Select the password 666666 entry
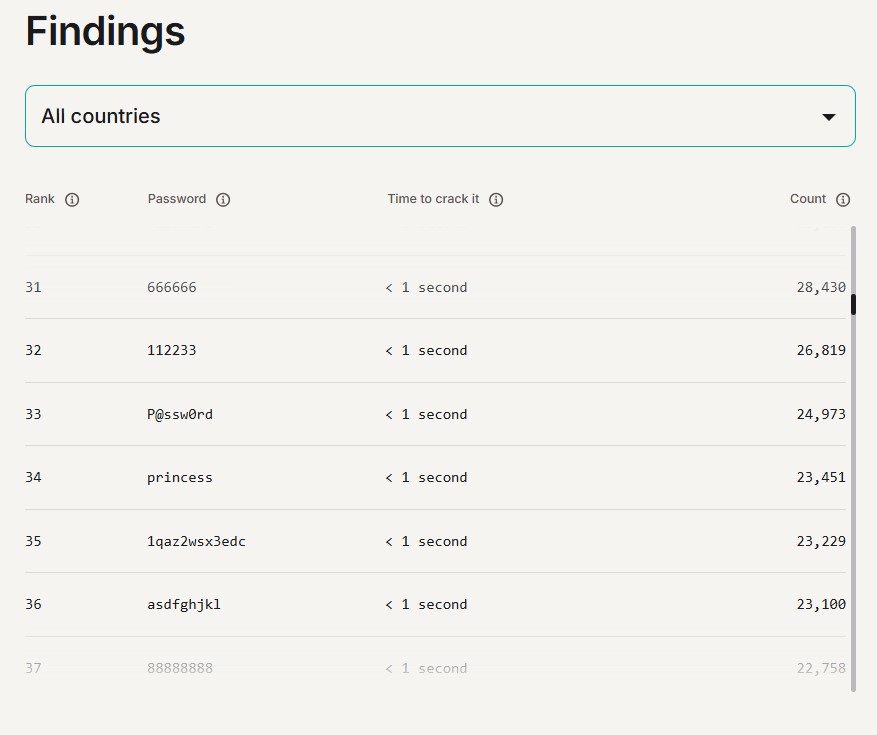 click(x=172, y=287)
